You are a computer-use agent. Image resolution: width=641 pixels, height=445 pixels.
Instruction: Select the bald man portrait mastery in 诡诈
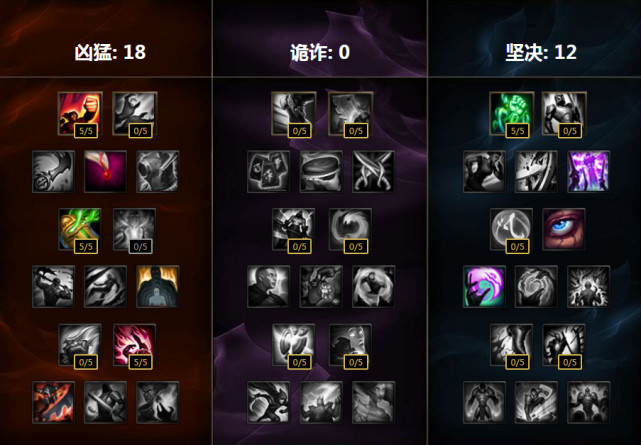point(269,287)
